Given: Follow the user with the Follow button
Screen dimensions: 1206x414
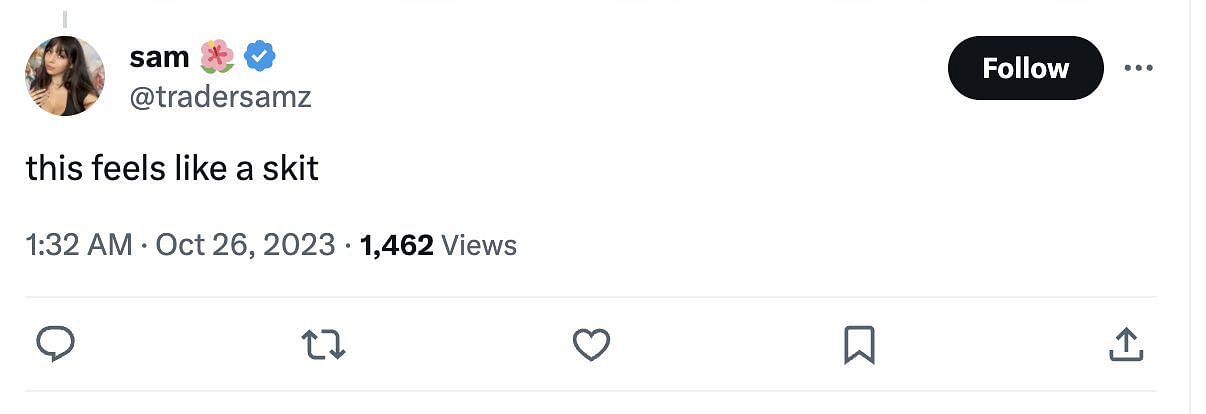Looking at the screenshot, I should 1025,68.
